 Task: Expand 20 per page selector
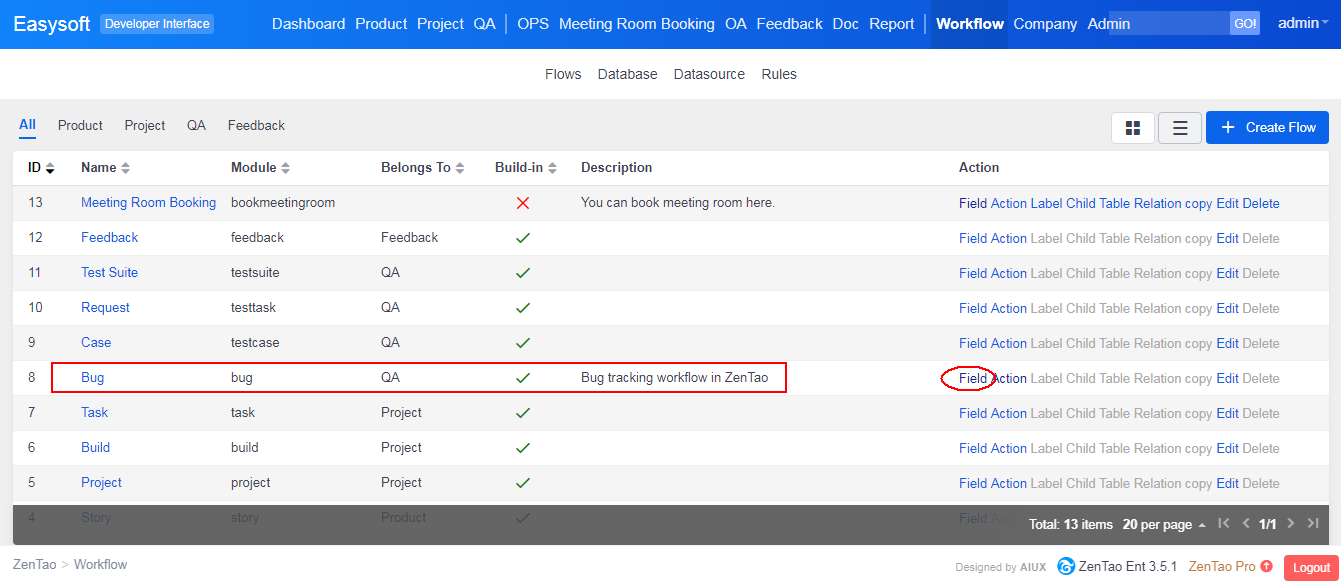pos(1163,525)
